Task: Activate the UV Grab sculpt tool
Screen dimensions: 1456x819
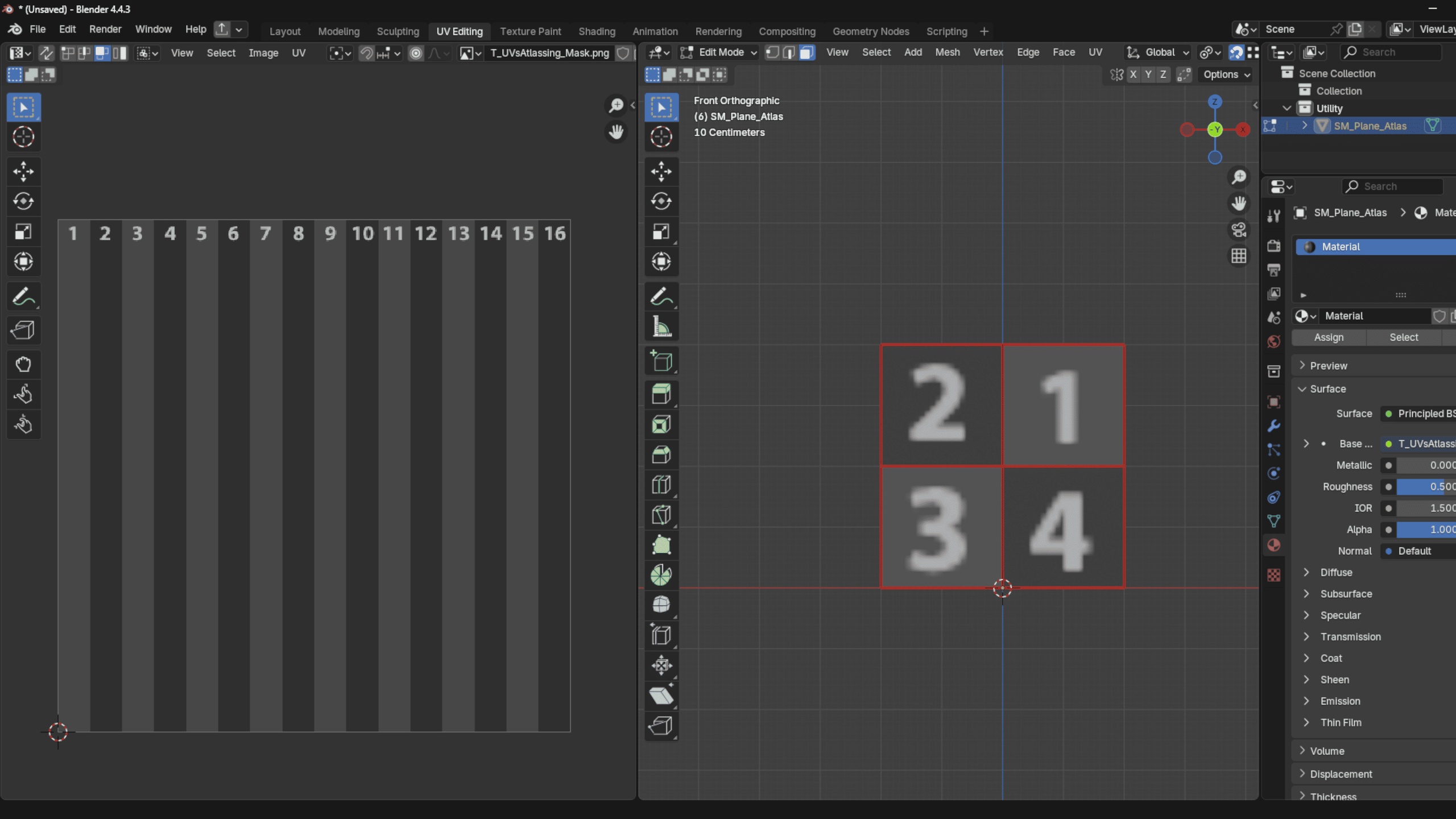Action: pyautogui.click(x=23, y=364)
